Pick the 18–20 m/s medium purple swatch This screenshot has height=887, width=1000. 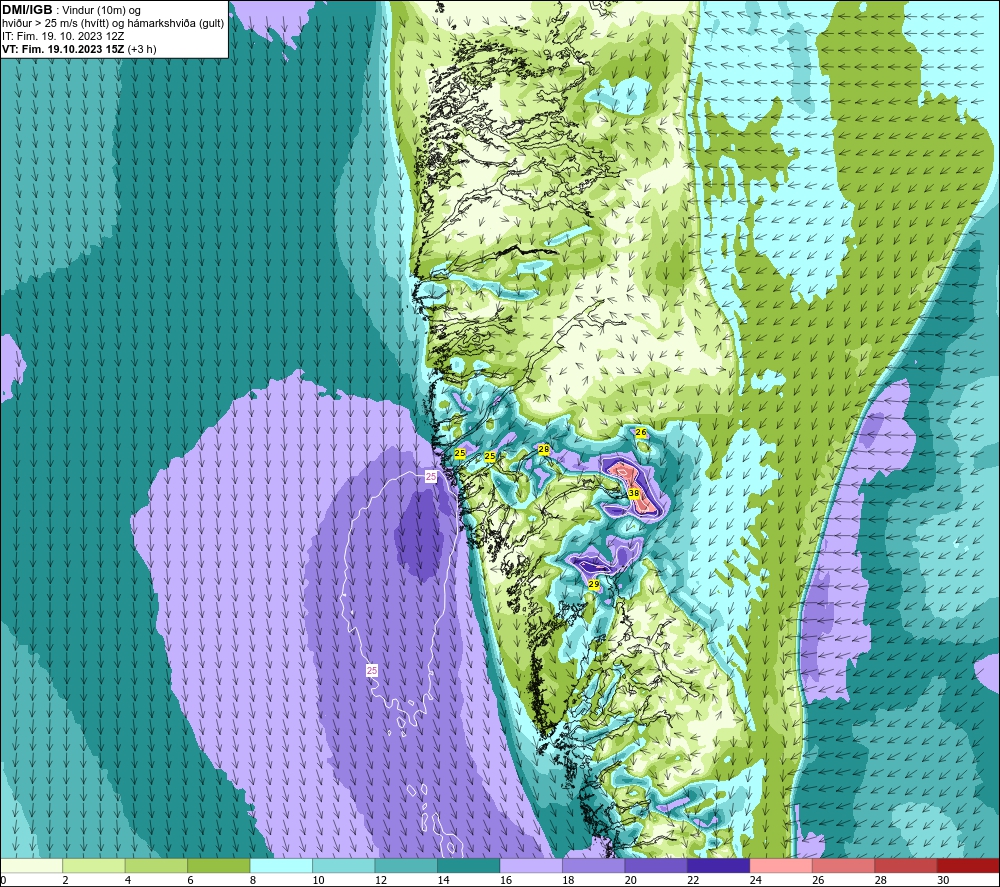(594, 865)
